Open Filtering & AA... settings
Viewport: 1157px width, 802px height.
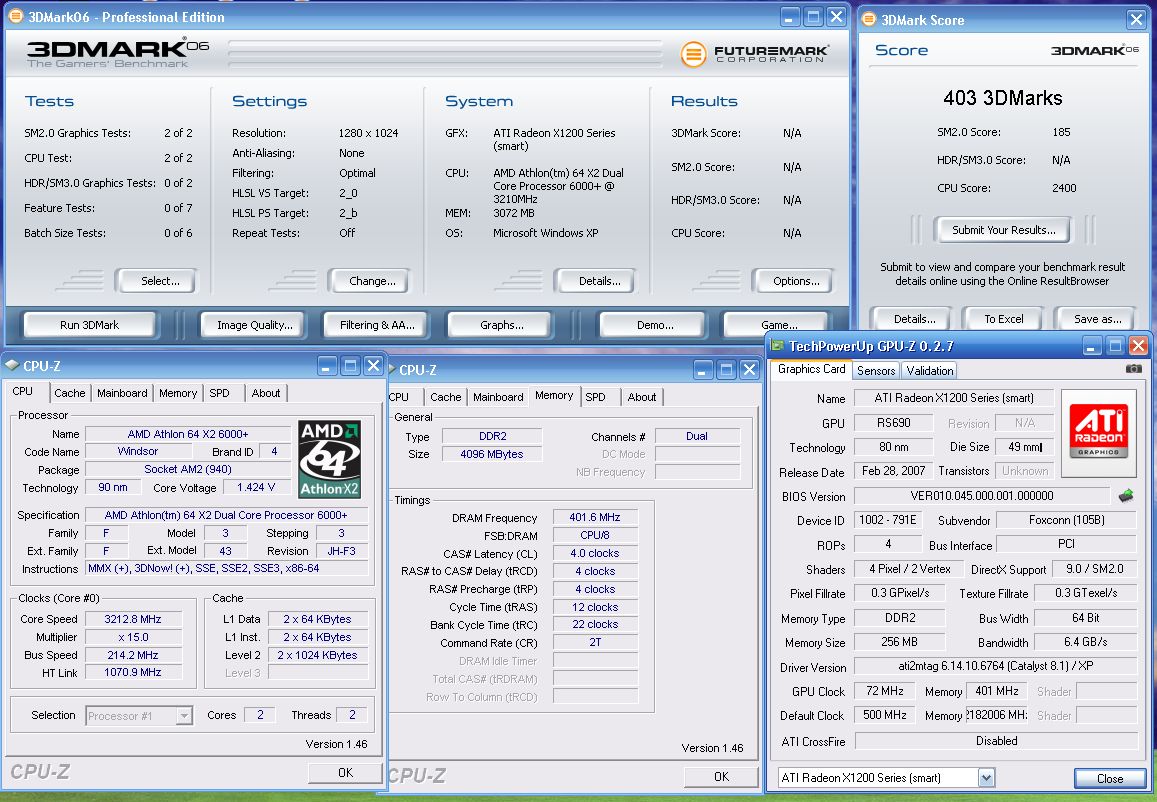tap(377, 325)
